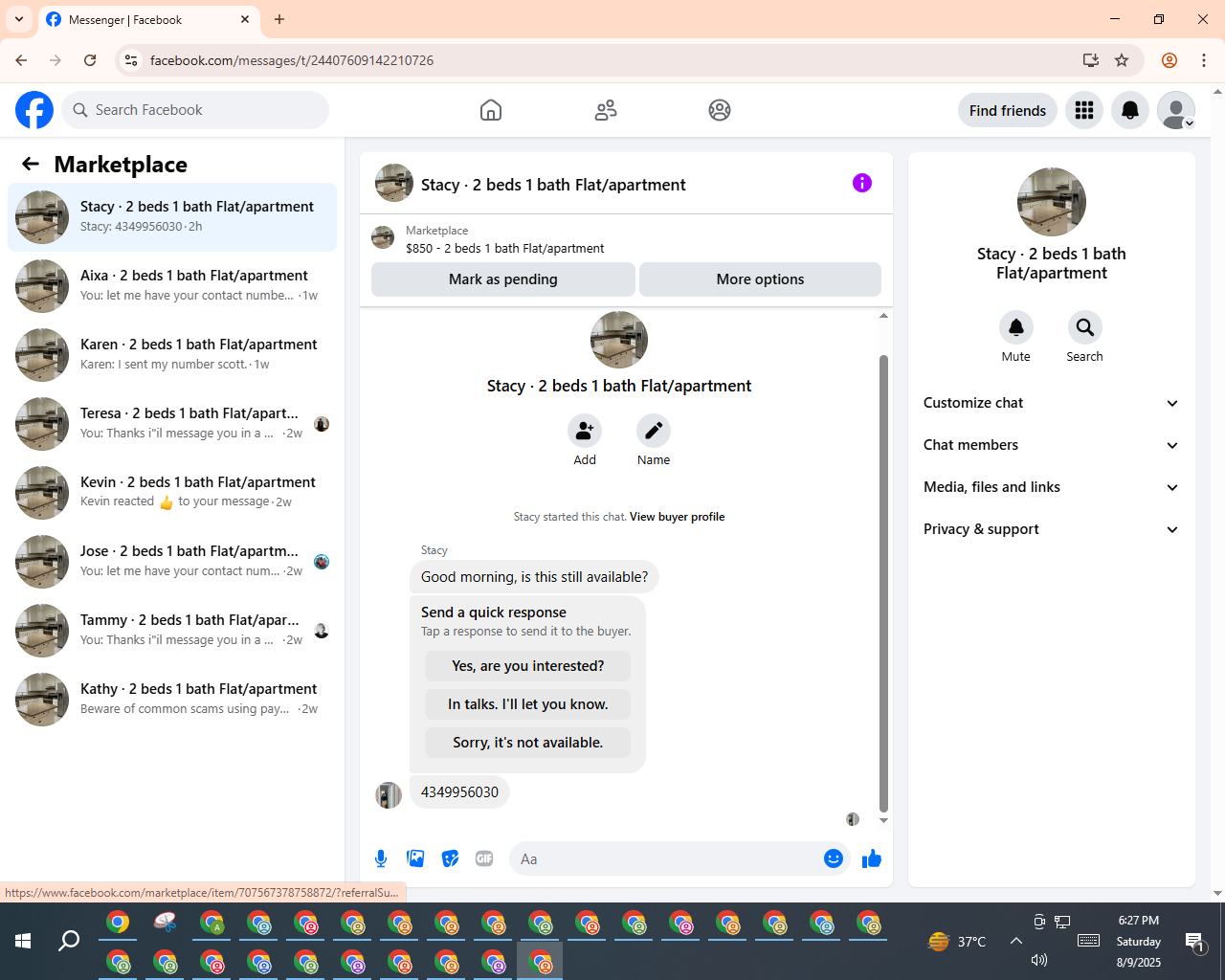Open Karen's conversation in the list

pos(172,355)
